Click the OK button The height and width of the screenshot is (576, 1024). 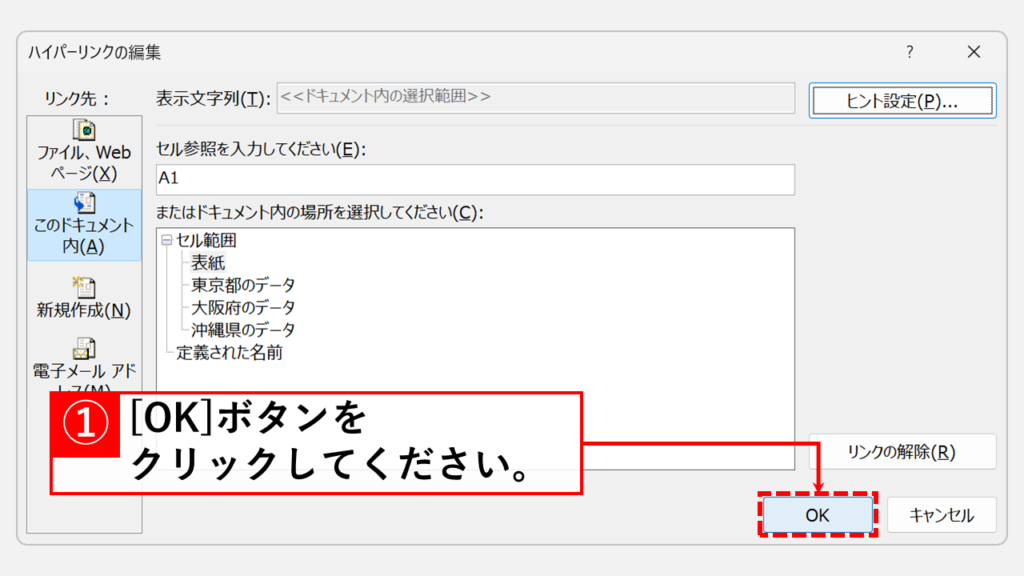point(818,515)
